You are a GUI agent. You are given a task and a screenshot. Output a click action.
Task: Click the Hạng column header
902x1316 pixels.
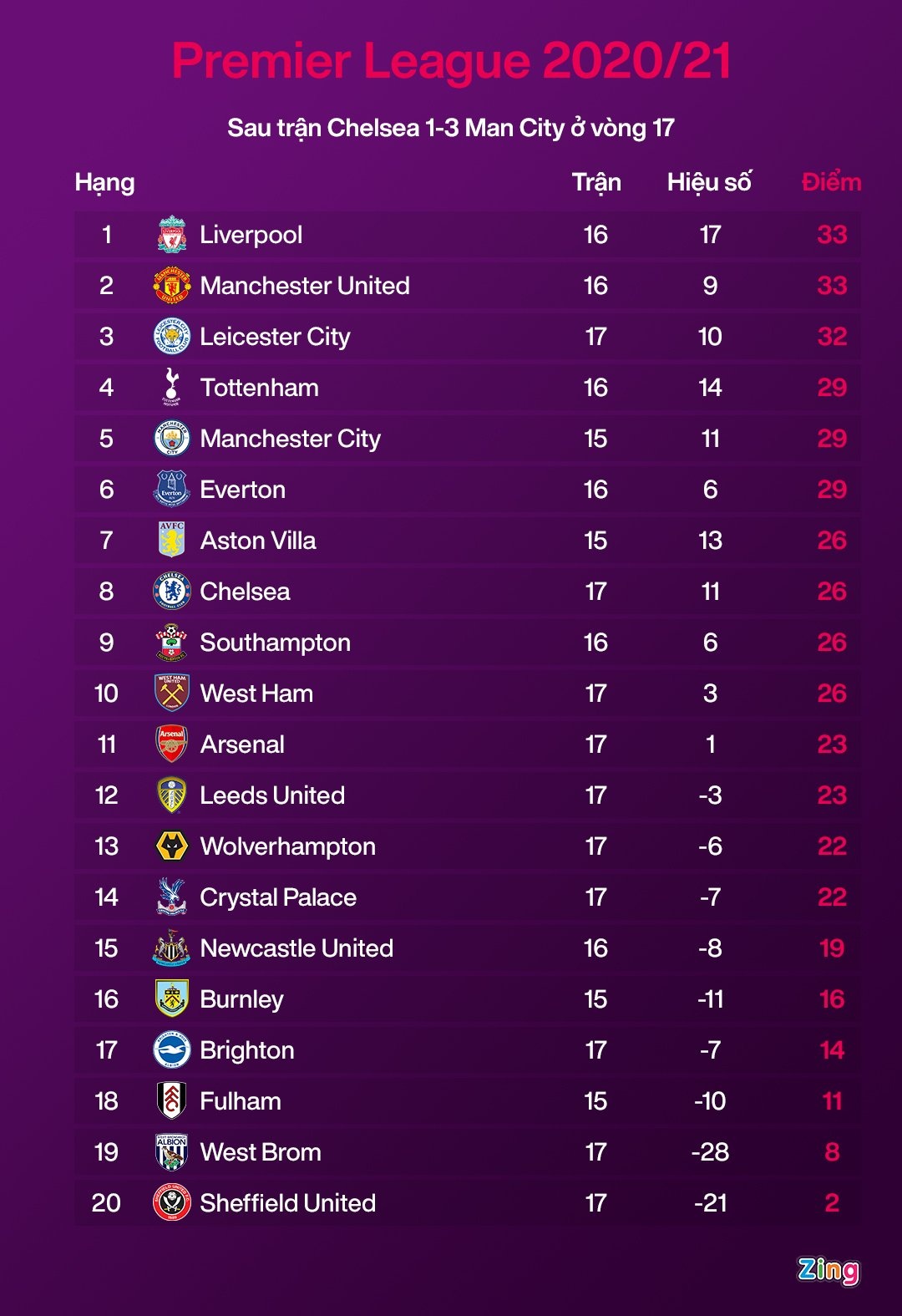[104, 182]
